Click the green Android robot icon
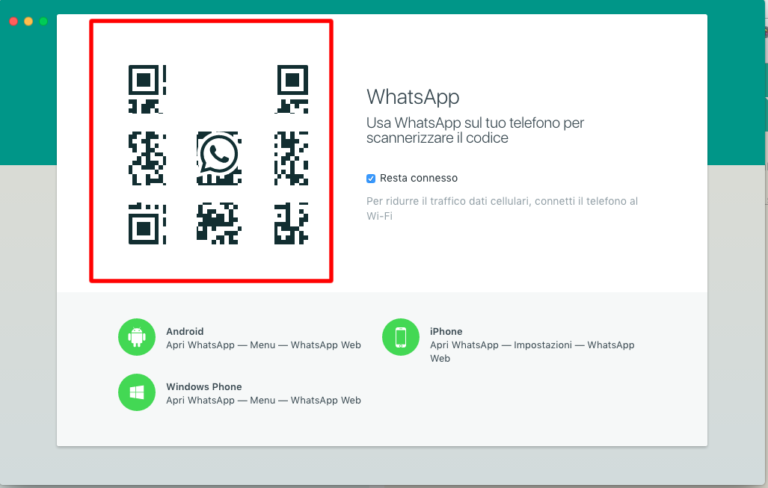The width and height of the screenshot is (768, 488). (137, 338)
